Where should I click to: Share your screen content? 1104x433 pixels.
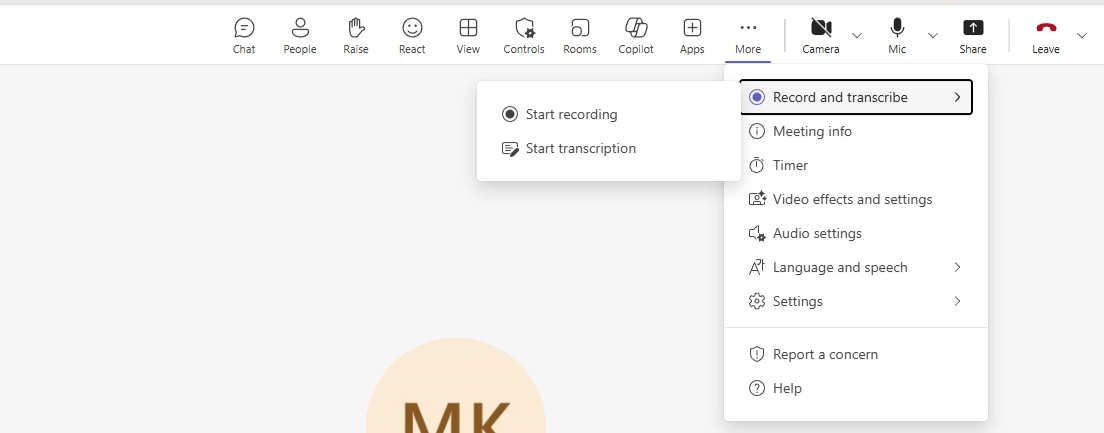[972, 36]
